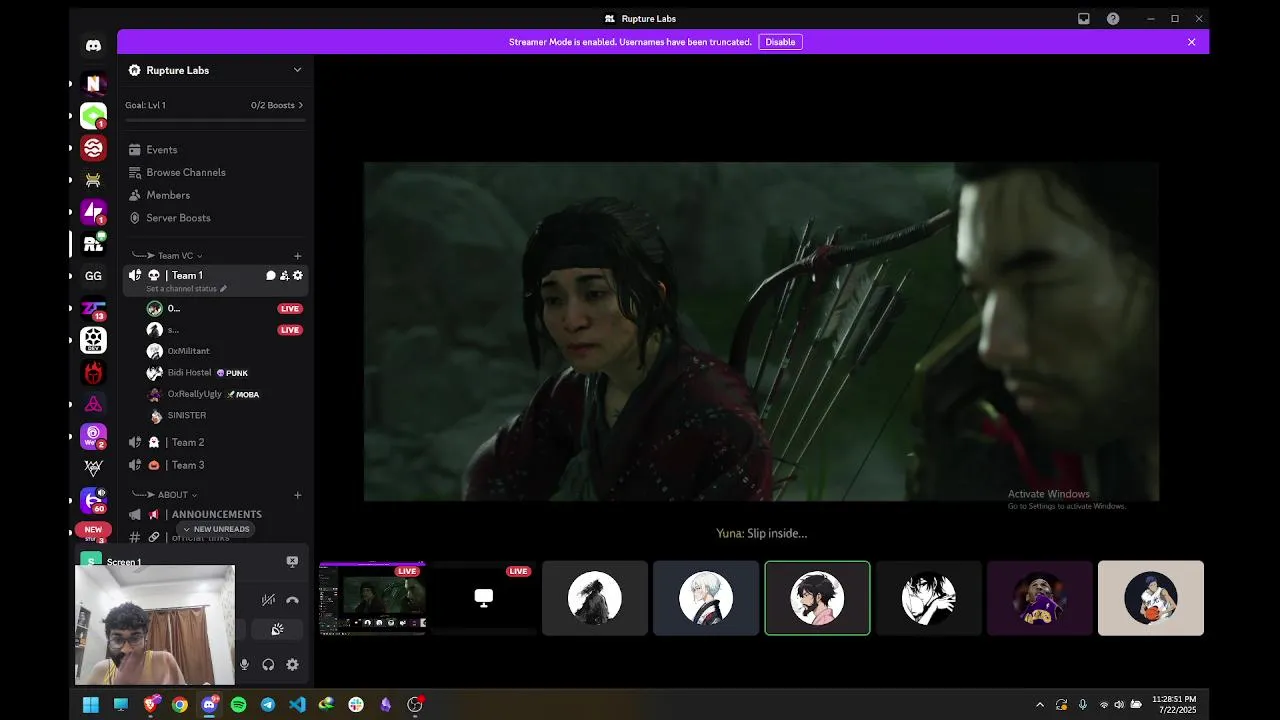
Task: Stop streaming Screen 1
Action: coord(292,561)
